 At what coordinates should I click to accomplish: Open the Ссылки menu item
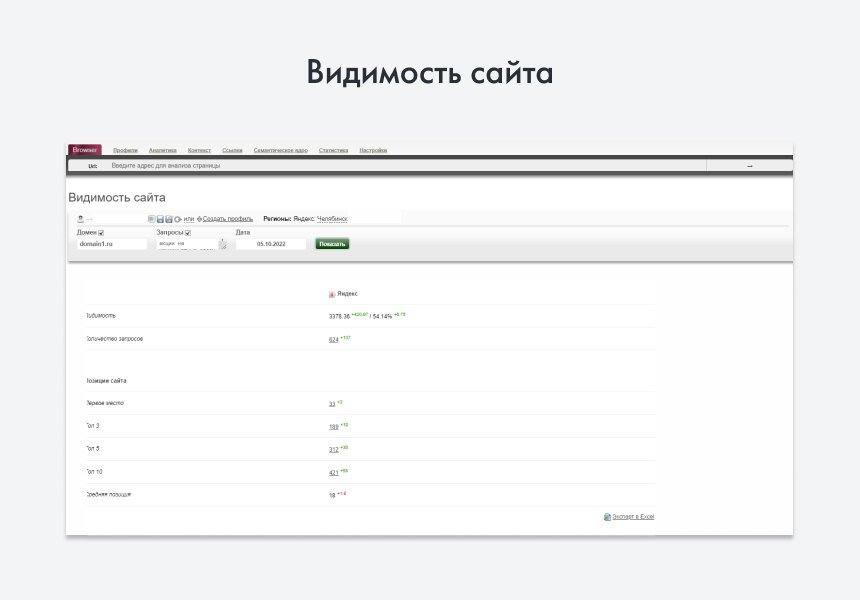232,150
